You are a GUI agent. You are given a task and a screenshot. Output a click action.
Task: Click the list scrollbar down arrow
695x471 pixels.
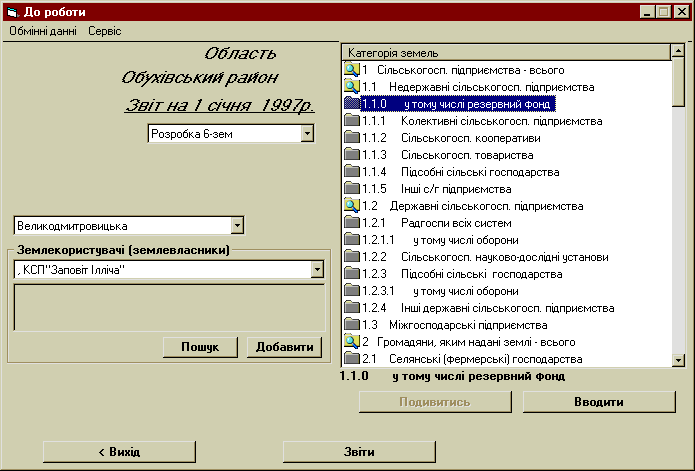678,360
